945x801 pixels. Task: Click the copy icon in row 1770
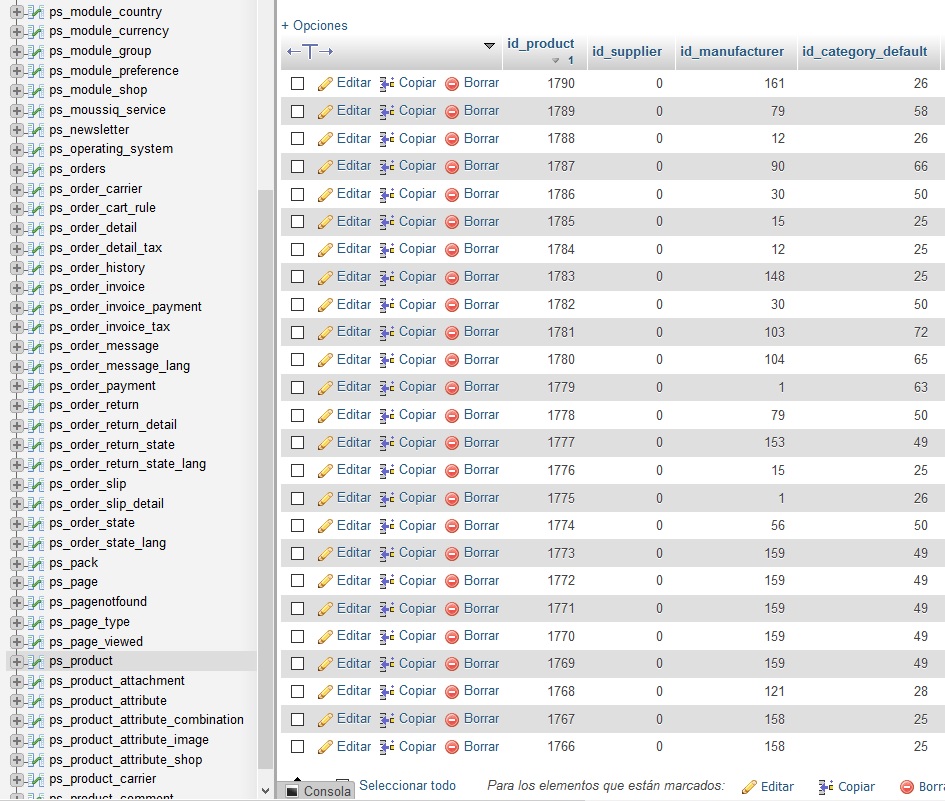(387, 636)
